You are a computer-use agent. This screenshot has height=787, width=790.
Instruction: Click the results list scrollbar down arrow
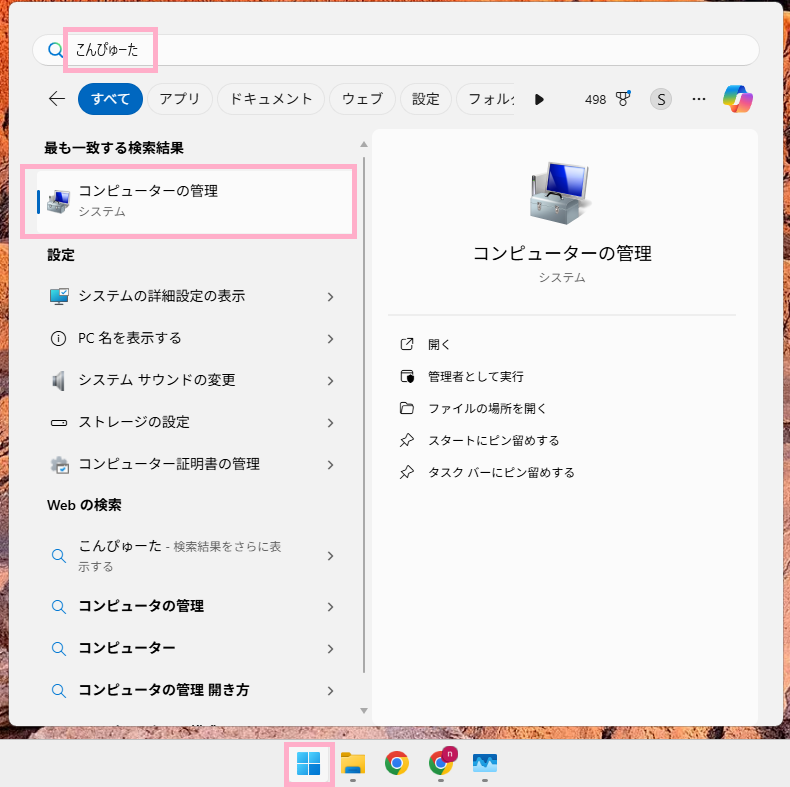point(364,710)
